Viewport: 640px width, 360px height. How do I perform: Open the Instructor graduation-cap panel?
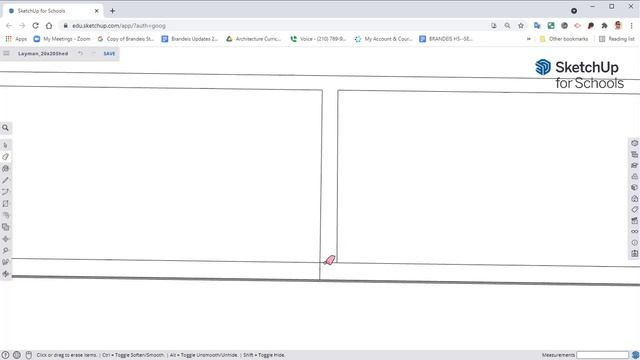[x=634, y=165]
